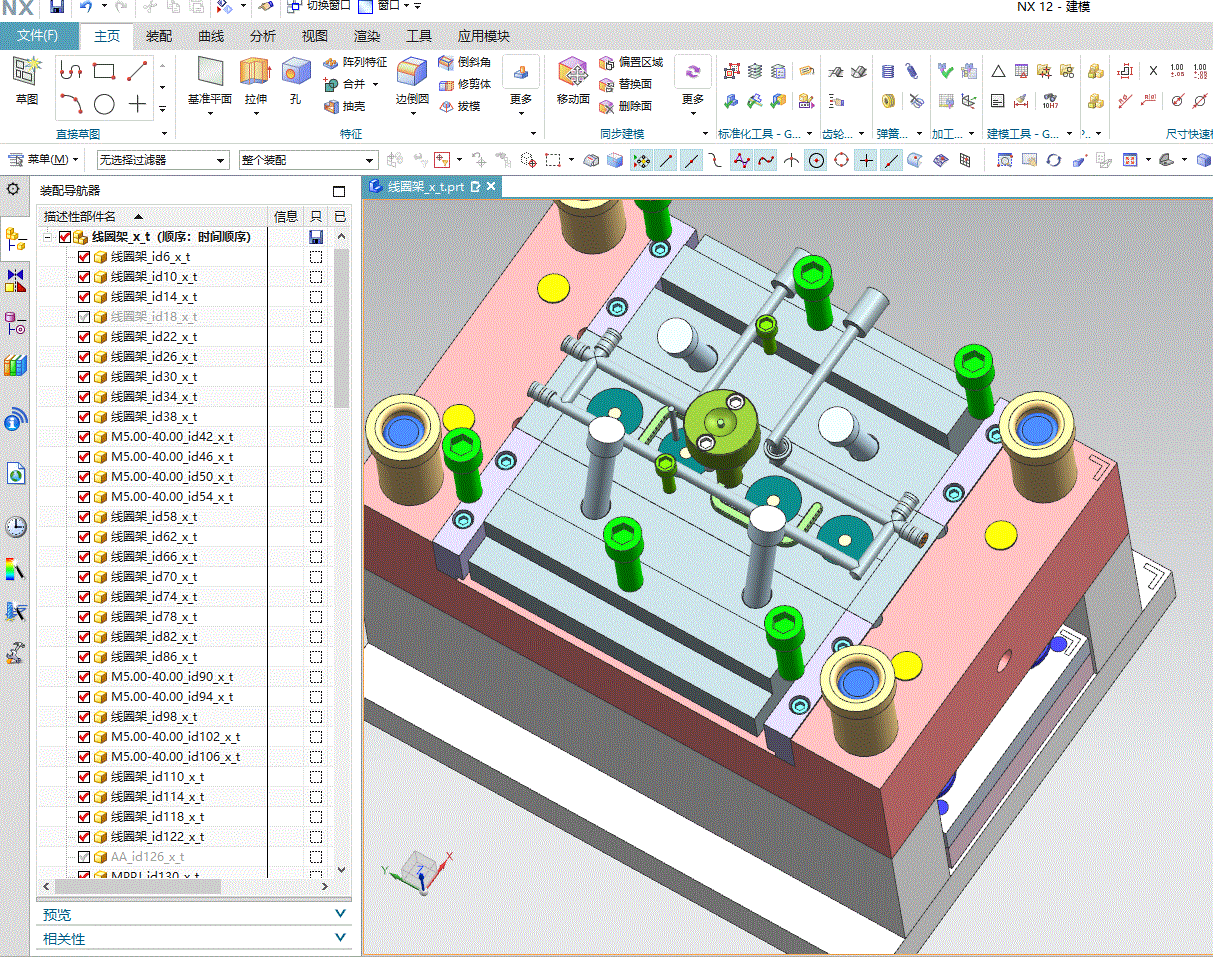Check the greyed AA_id126_x_t checkbox

click(84, 857)
